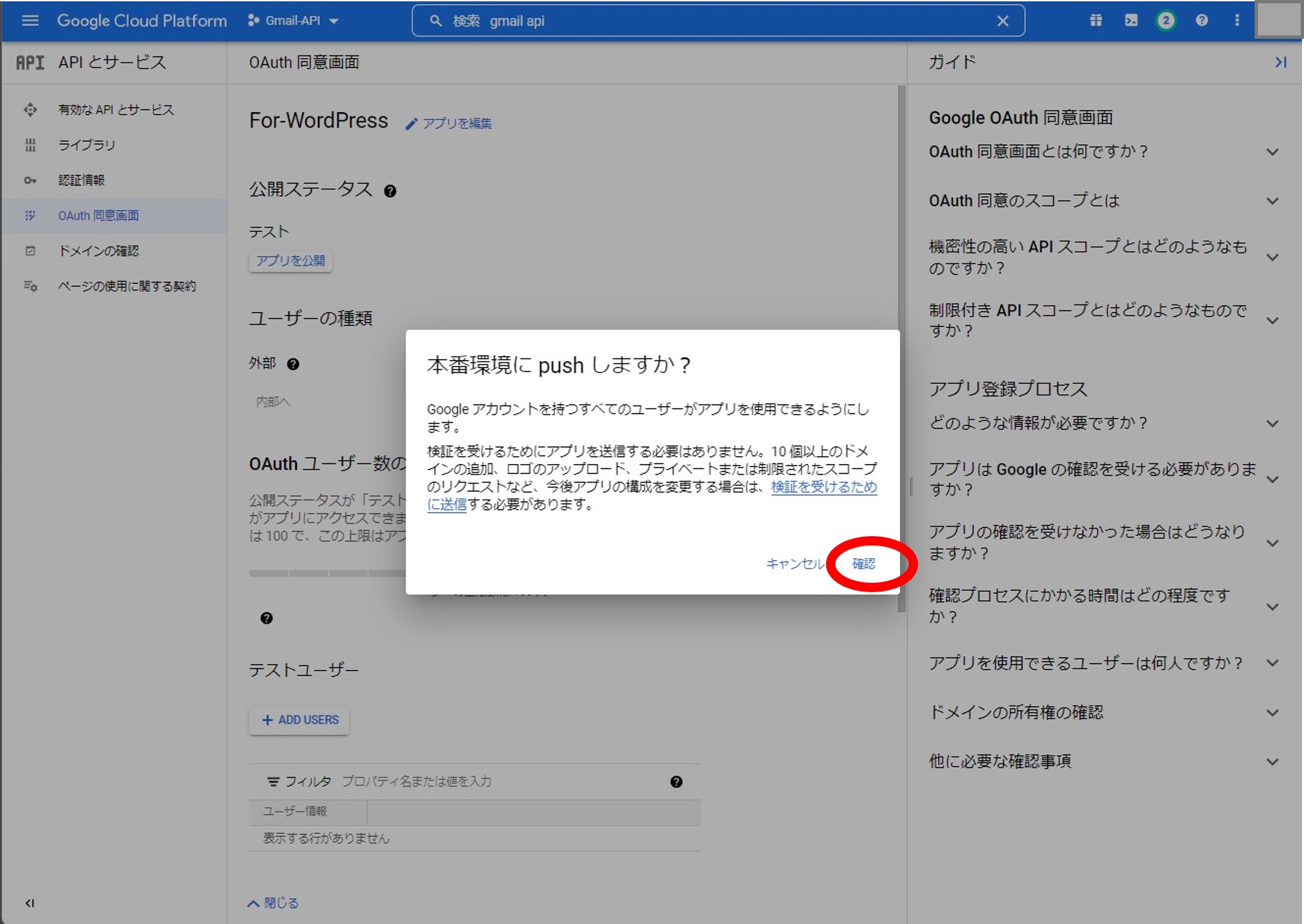This screenshot has width=1304, height=924.
Task: Click the フィルタ input field
Action: click(501, 781)
